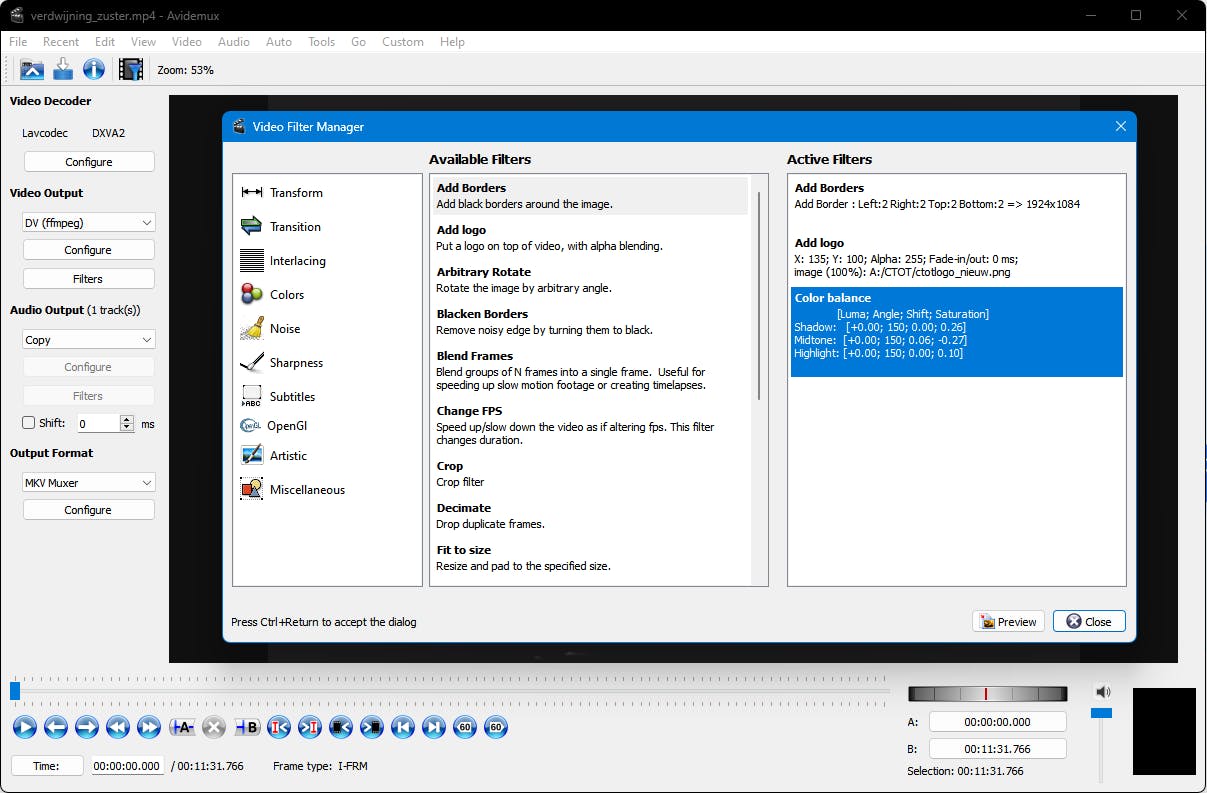Enable the audio Shift checkbox

(x=29, y=423)
